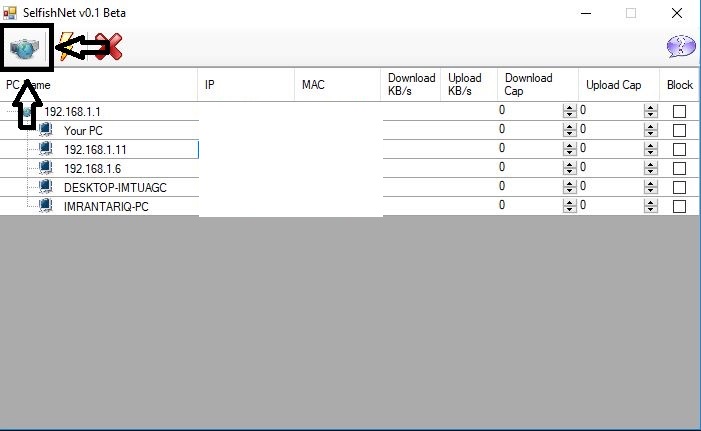
Task: Click Upload Cap value field for 192.168.1.11
Action: tap(610, 149)
